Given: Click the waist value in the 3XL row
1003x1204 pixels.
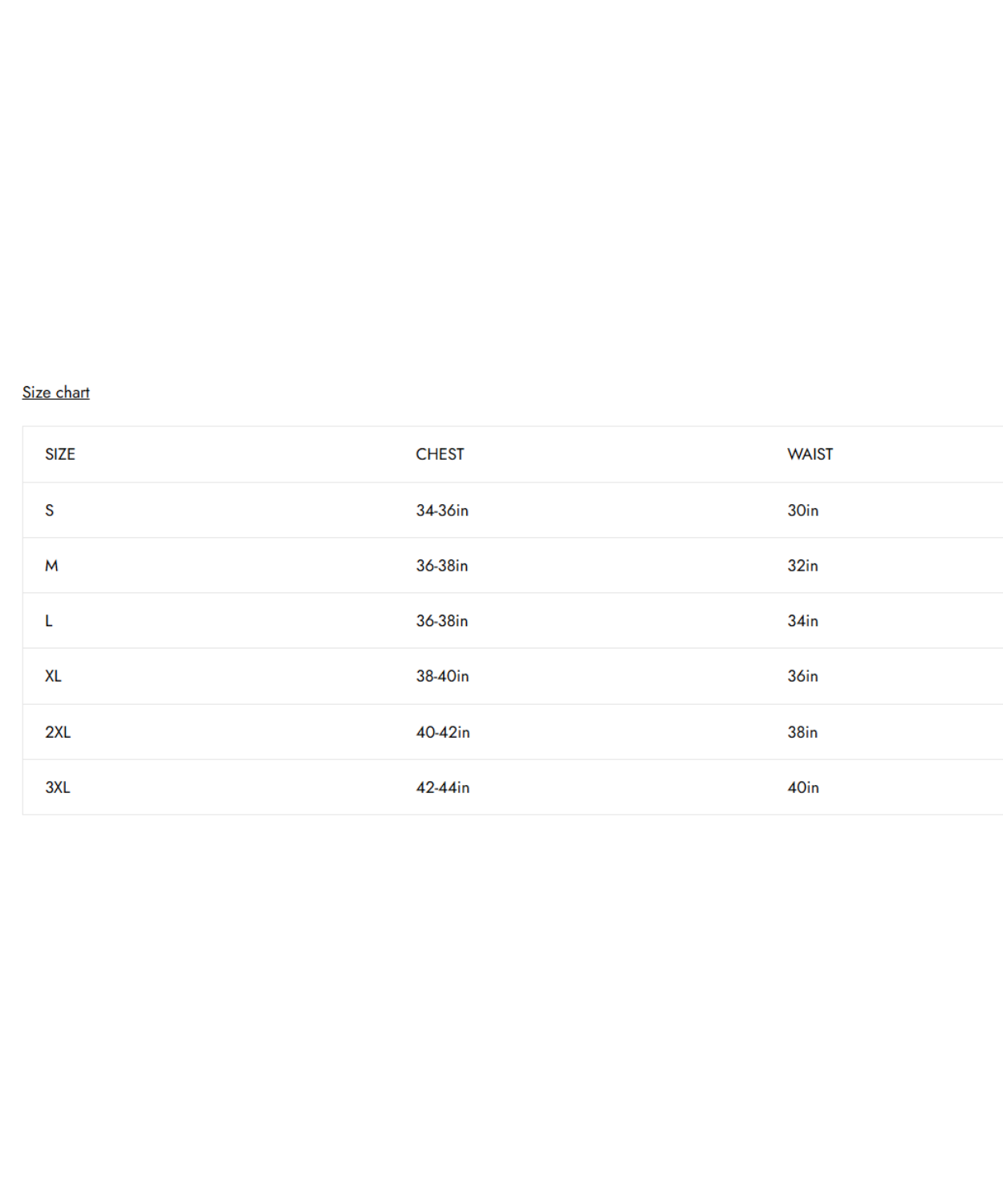Looking at the screenshot, I should coord(803,787).
